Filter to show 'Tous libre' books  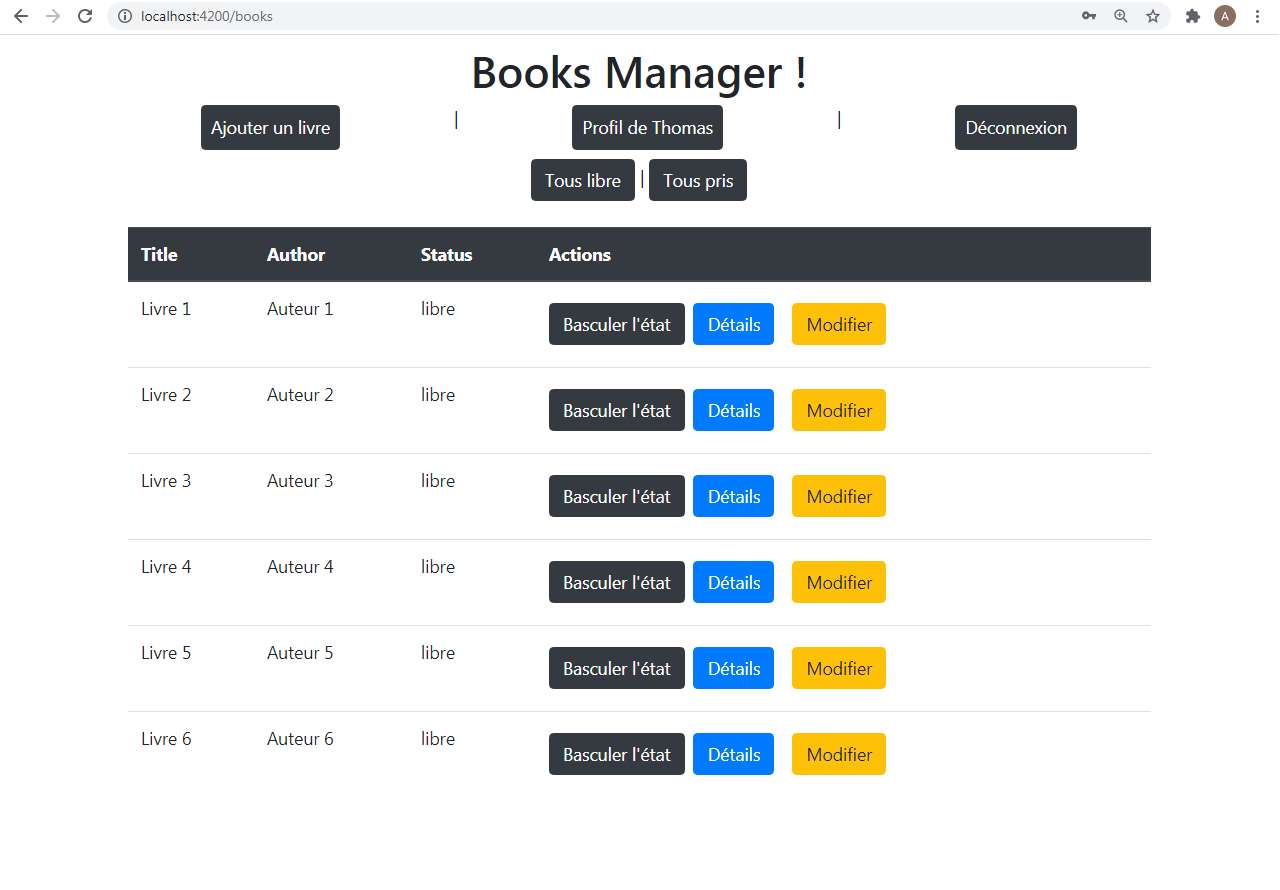pyautogui.click(x=582, y=180)
